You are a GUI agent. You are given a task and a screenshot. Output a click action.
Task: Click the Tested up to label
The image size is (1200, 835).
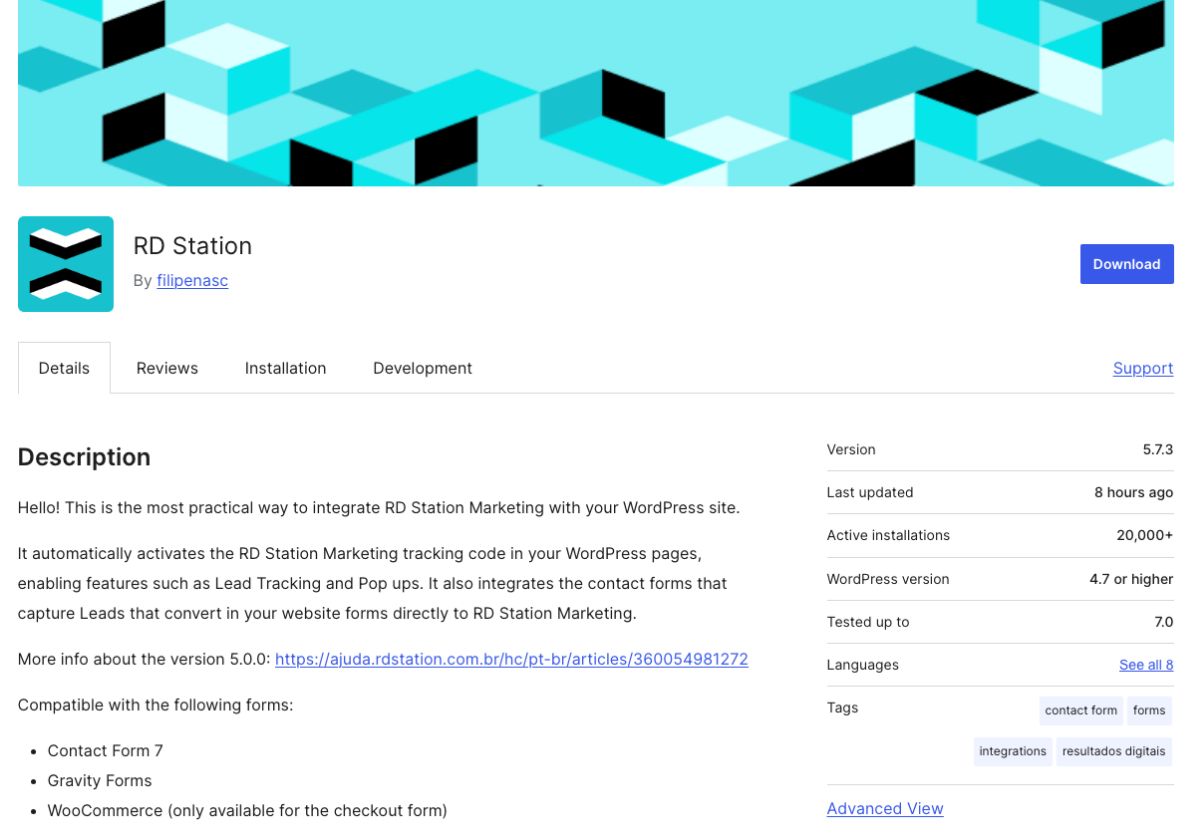[x=868, y=622]
